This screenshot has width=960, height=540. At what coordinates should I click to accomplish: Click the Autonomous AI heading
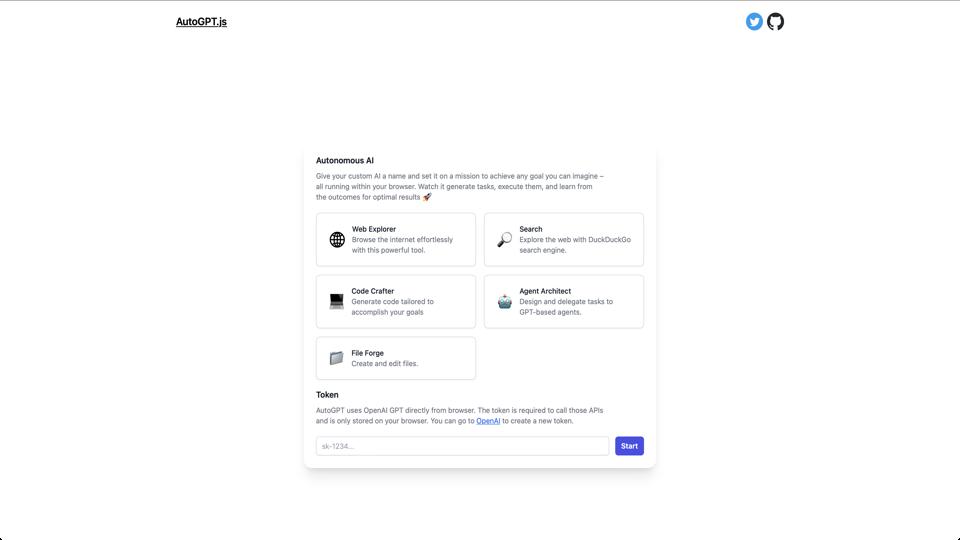point(345,160)
